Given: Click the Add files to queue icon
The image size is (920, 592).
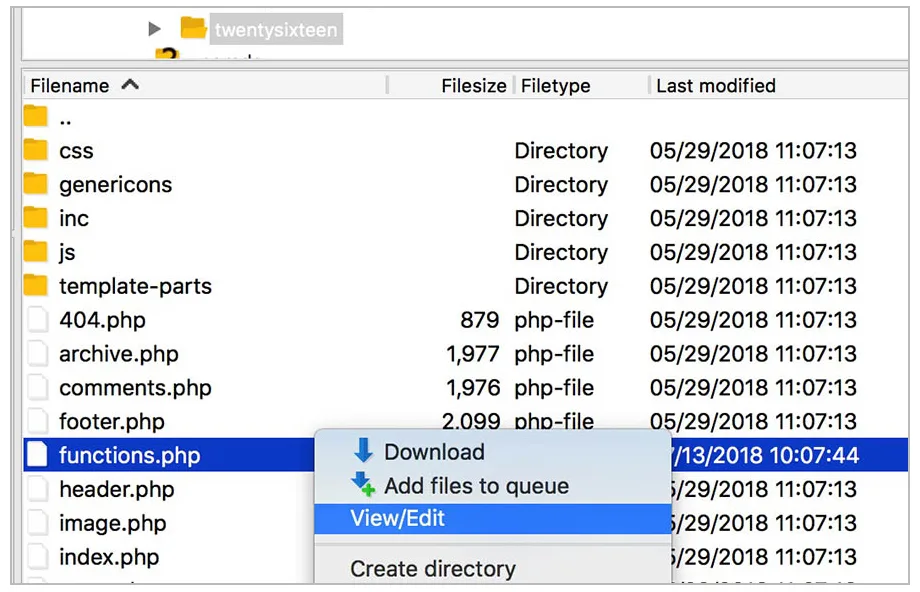Looking at the screenshot, I should (363, 485).
